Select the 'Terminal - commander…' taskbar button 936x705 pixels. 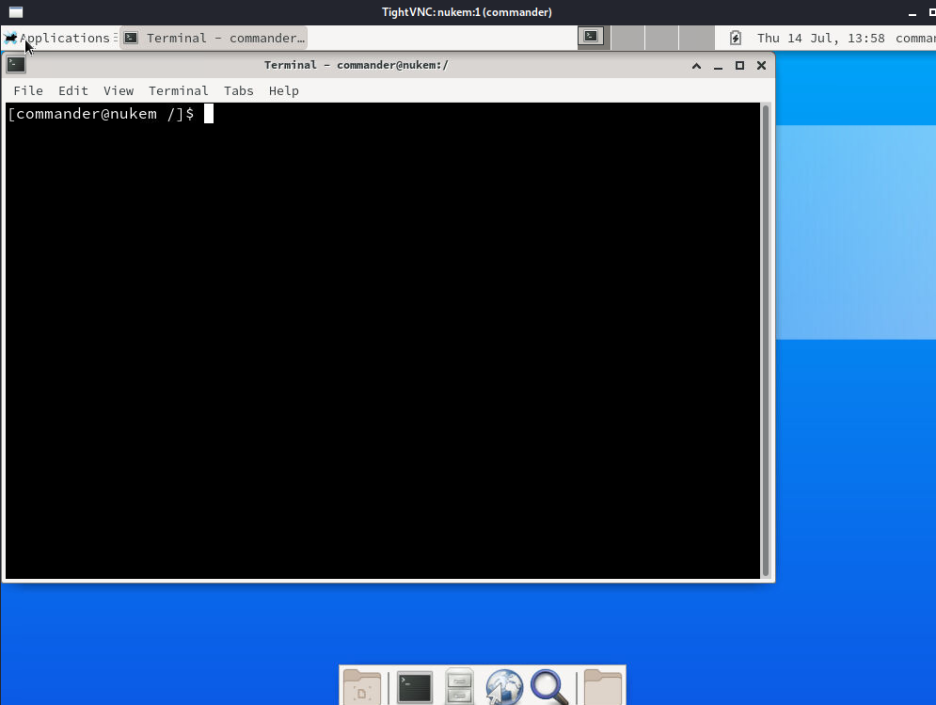point(214,38)
